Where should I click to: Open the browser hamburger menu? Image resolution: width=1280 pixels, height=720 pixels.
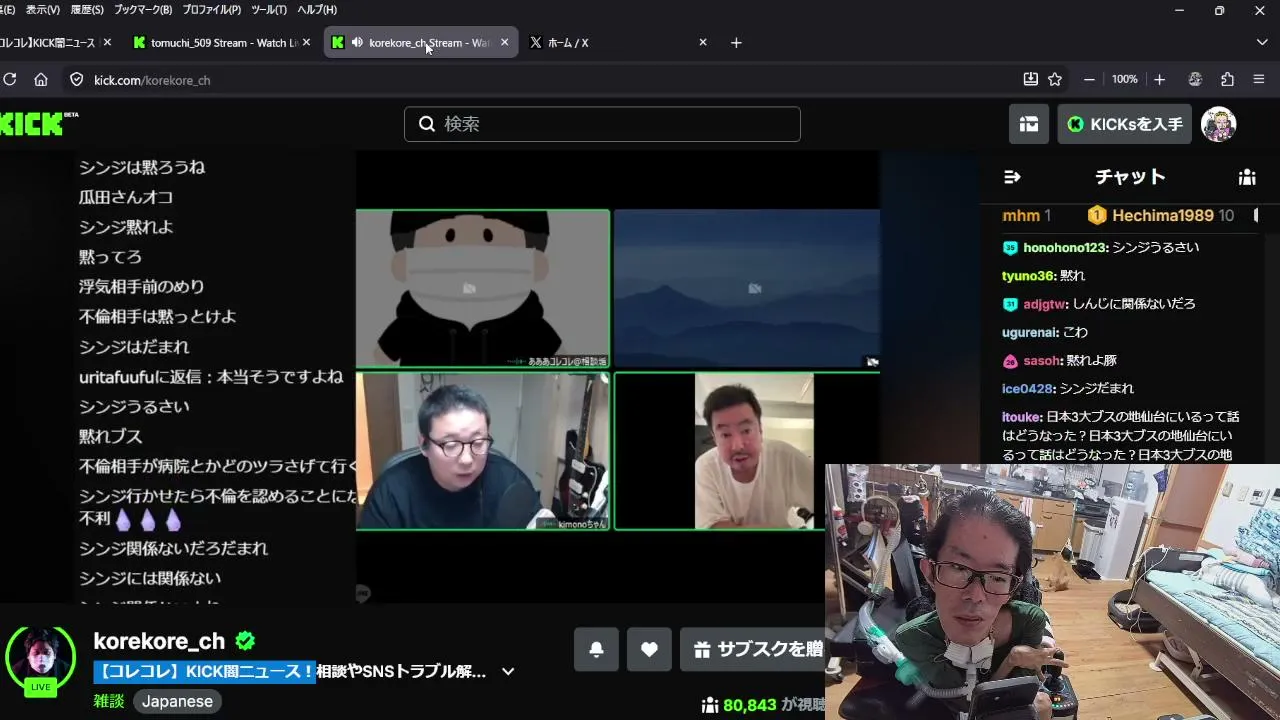coord(1259,80)
